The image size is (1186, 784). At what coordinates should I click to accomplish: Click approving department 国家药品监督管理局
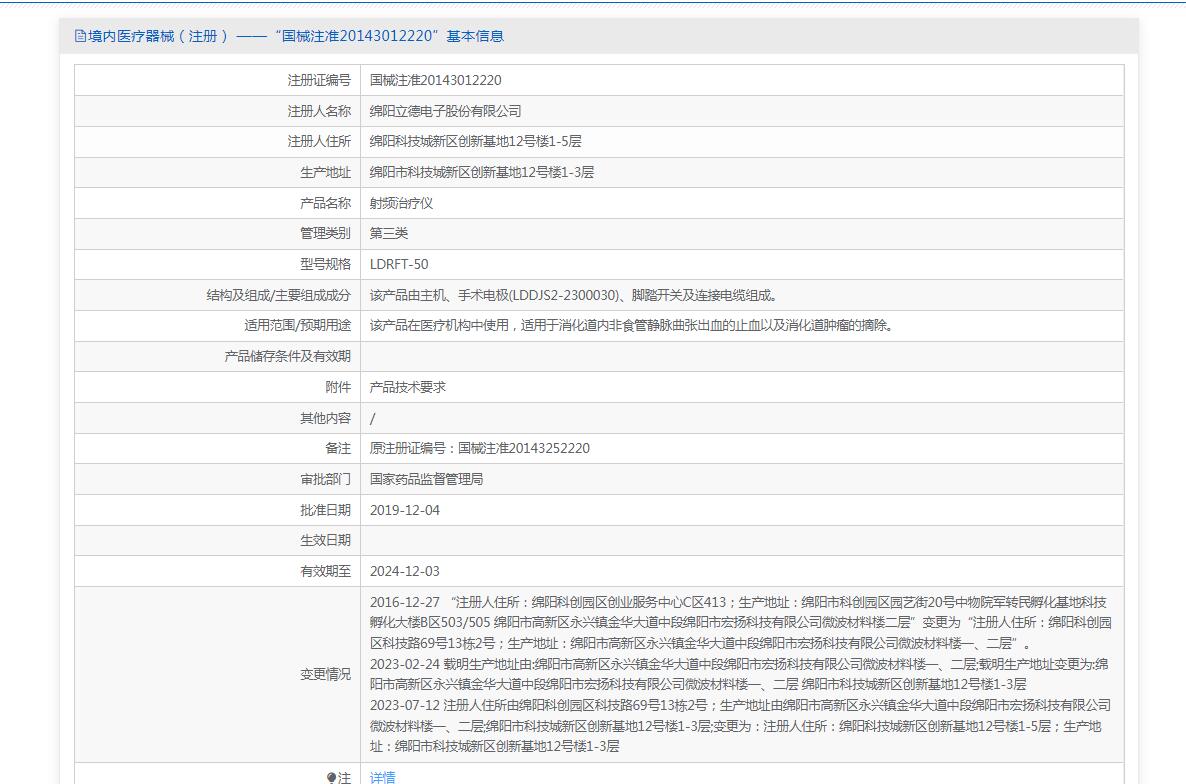click(x=426, y=479)
